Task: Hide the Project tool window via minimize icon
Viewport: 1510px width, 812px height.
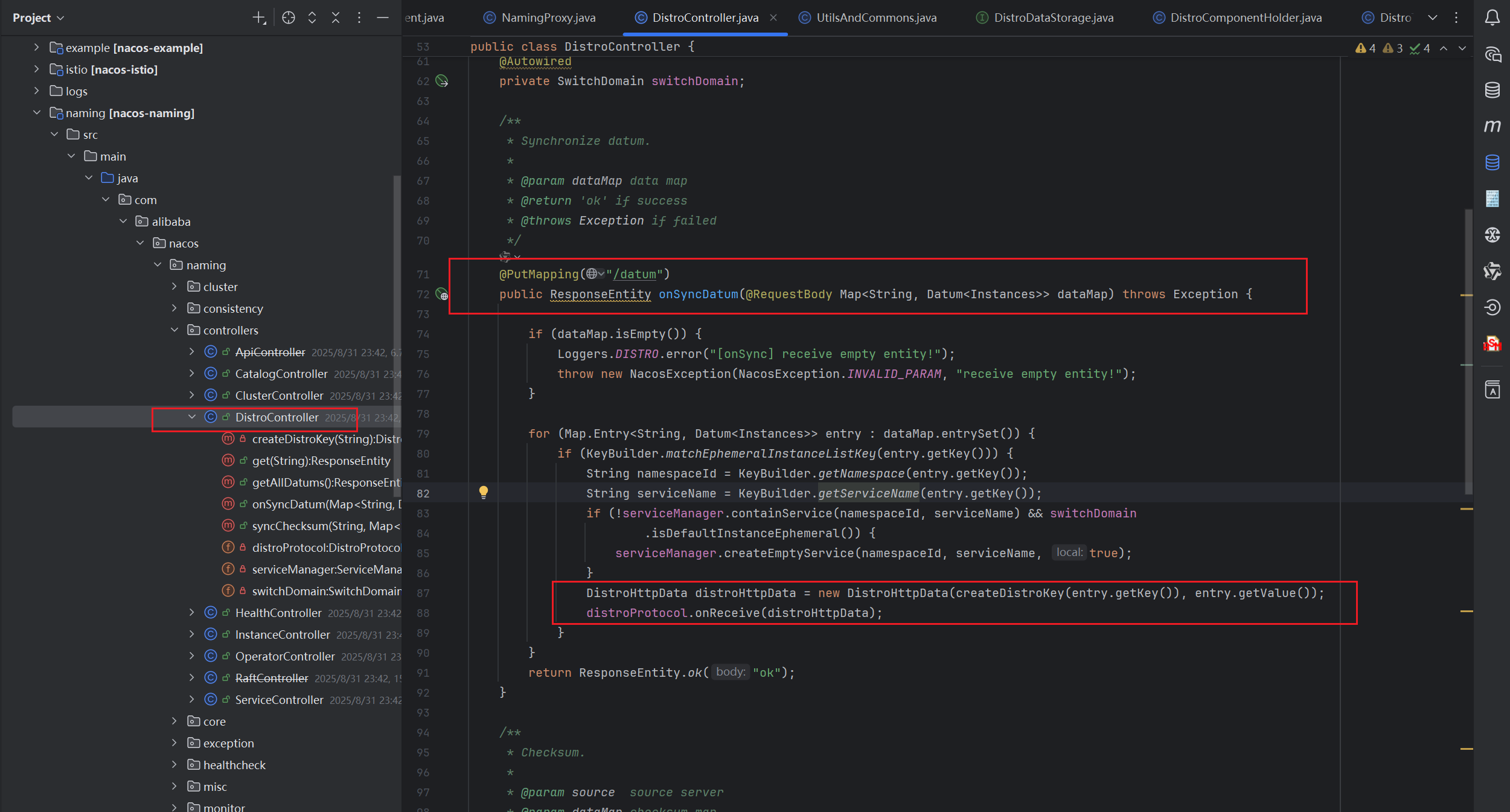Action: [382, 18]
